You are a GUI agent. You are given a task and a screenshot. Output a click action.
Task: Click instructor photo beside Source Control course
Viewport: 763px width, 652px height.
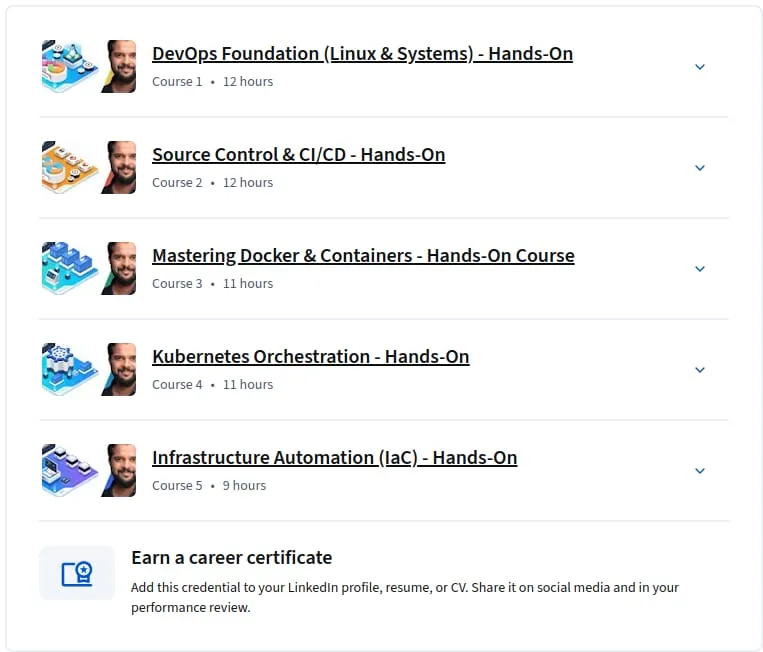[x=119, y=167]
